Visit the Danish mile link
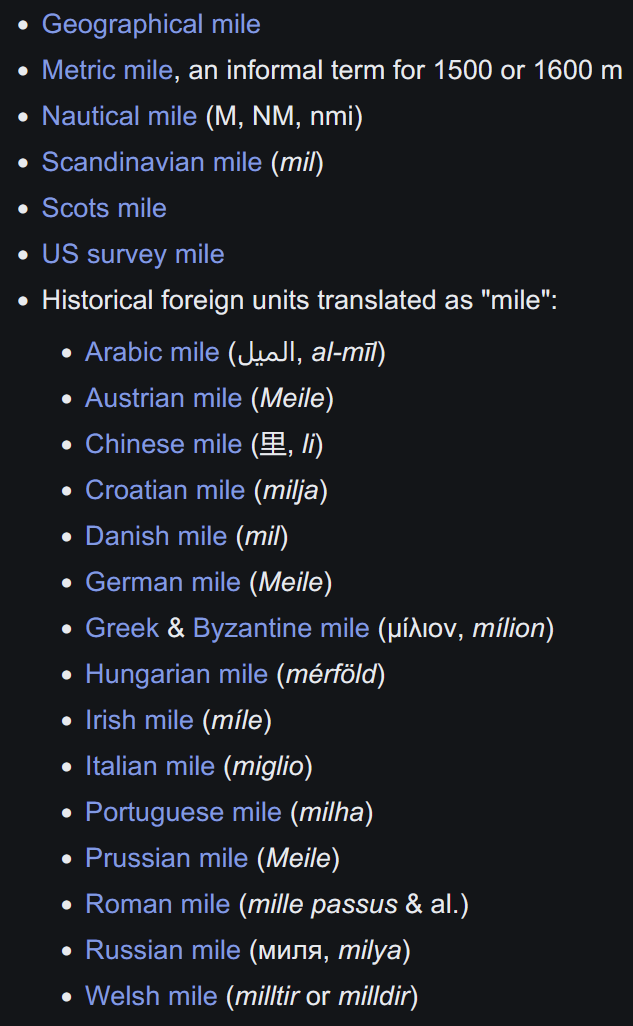Image resolution: width=633 pixels, height=1026 pixels. pyautogui.click(x=156, y=536)
